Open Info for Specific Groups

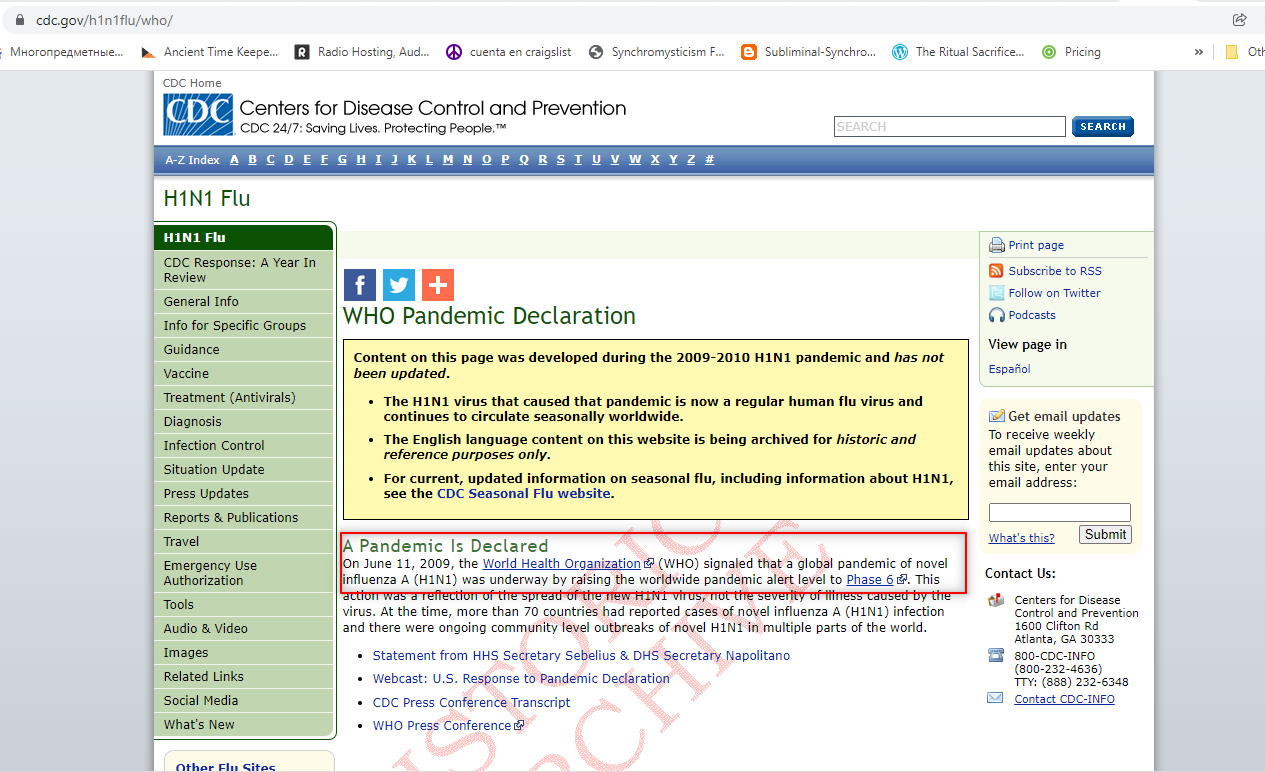243,326
